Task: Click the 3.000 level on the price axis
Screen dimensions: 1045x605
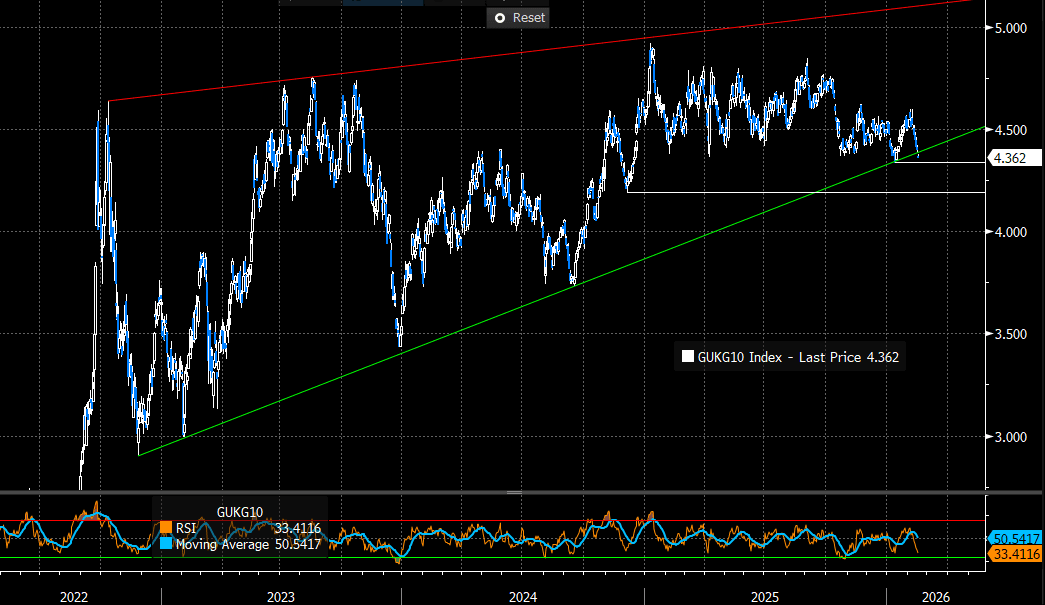Action: pyautogui.click(x=1010, y=437)
